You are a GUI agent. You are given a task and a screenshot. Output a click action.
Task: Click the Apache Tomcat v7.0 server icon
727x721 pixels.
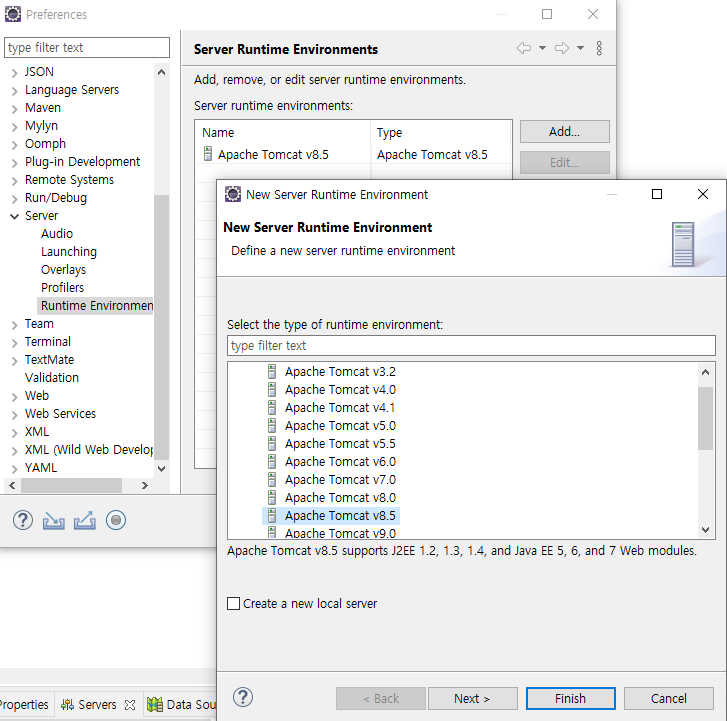[x=272, y=479]
